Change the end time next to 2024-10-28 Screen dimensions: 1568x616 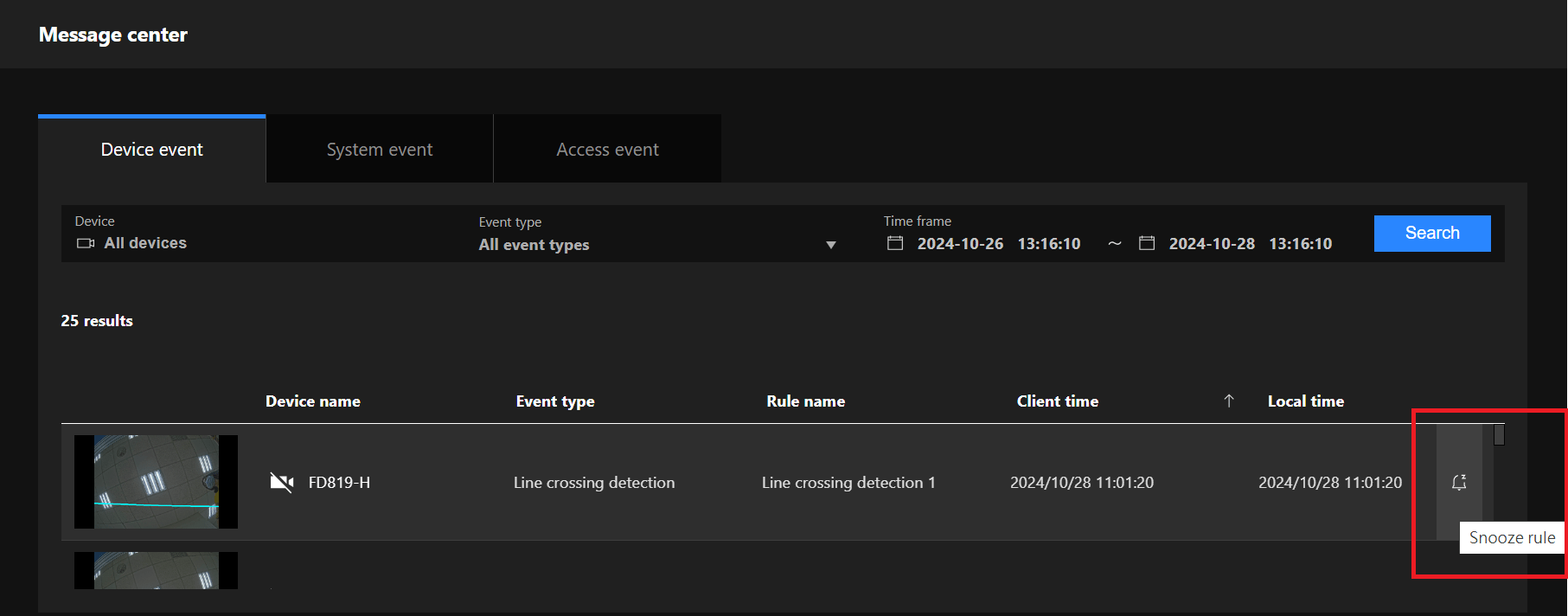(x=1301, y=244)
